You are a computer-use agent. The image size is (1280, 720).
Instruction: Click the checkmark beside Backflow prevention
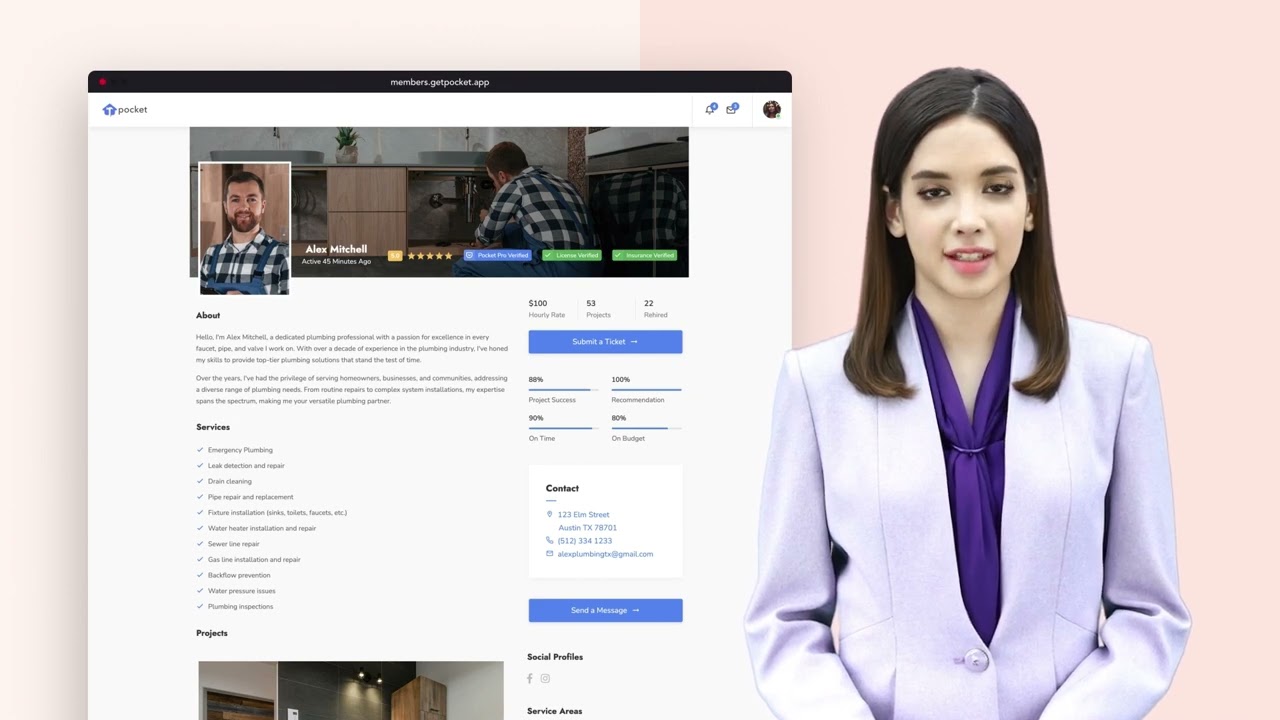[200, 575]
